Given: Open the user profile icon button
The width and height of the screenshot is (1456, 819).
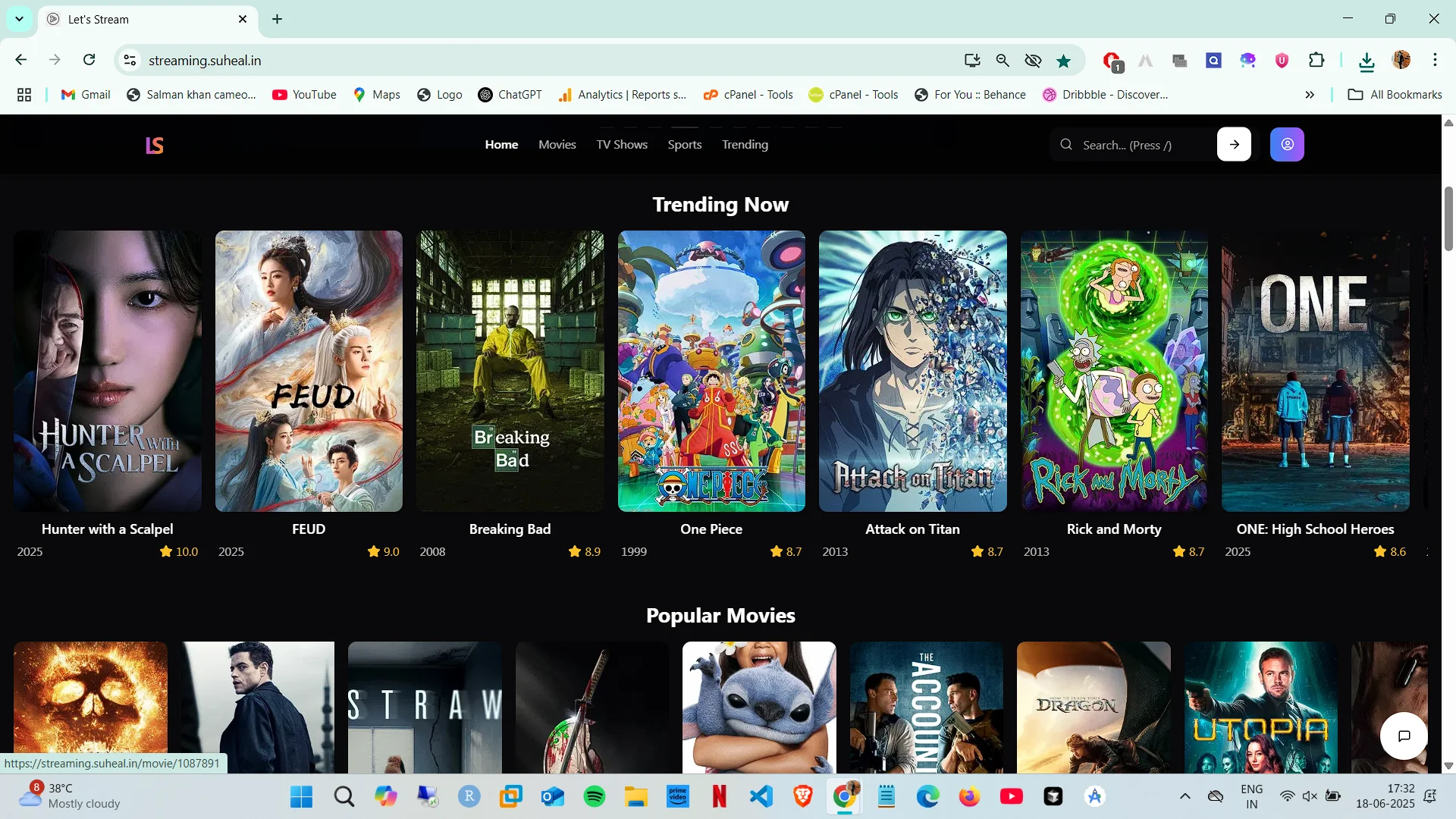Looking at the screenshot, I should click(1287, 144).
